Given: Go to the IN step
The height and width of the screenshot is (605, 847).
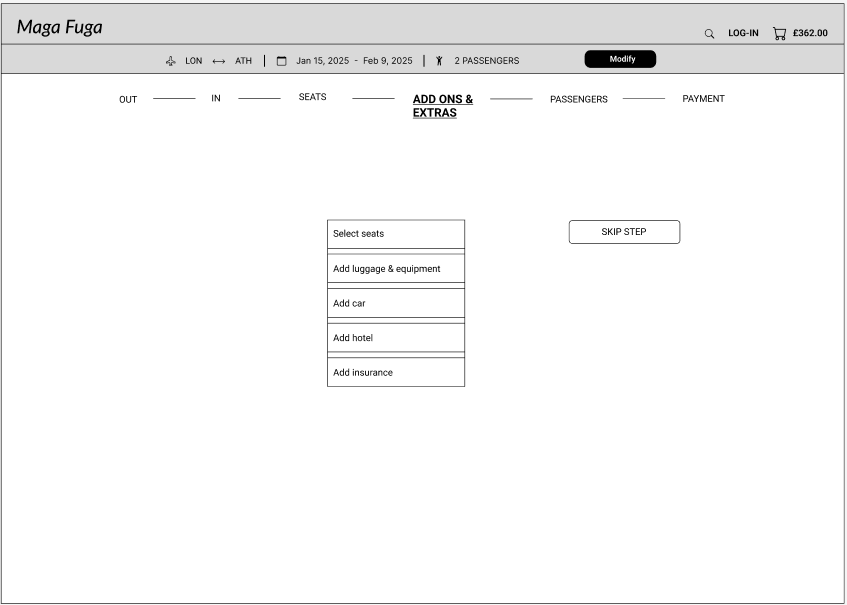Looking at the screenshot, I should [x=216, y=98].
